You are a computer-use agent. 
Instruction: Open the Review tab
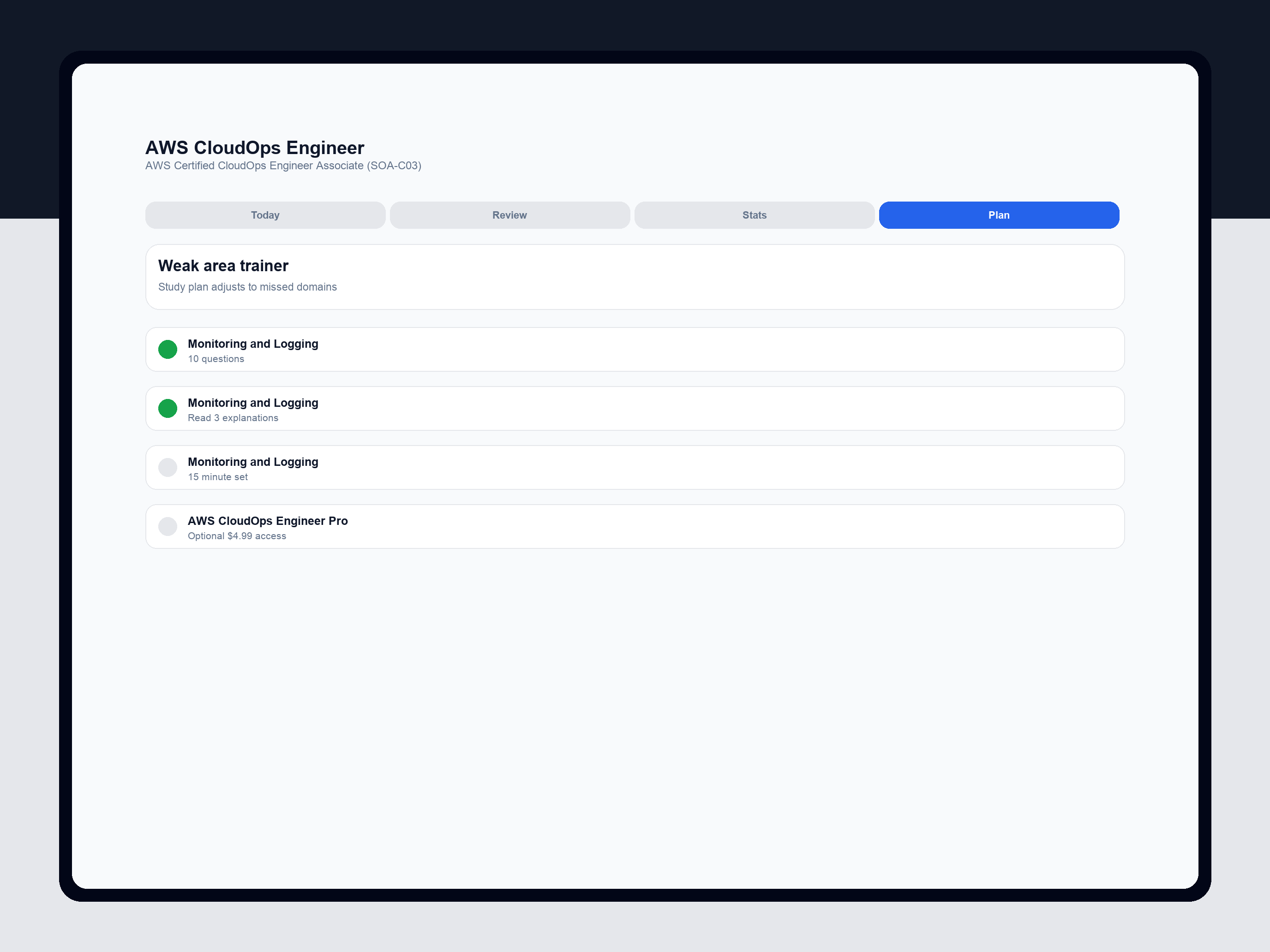(x=510, y=215)
